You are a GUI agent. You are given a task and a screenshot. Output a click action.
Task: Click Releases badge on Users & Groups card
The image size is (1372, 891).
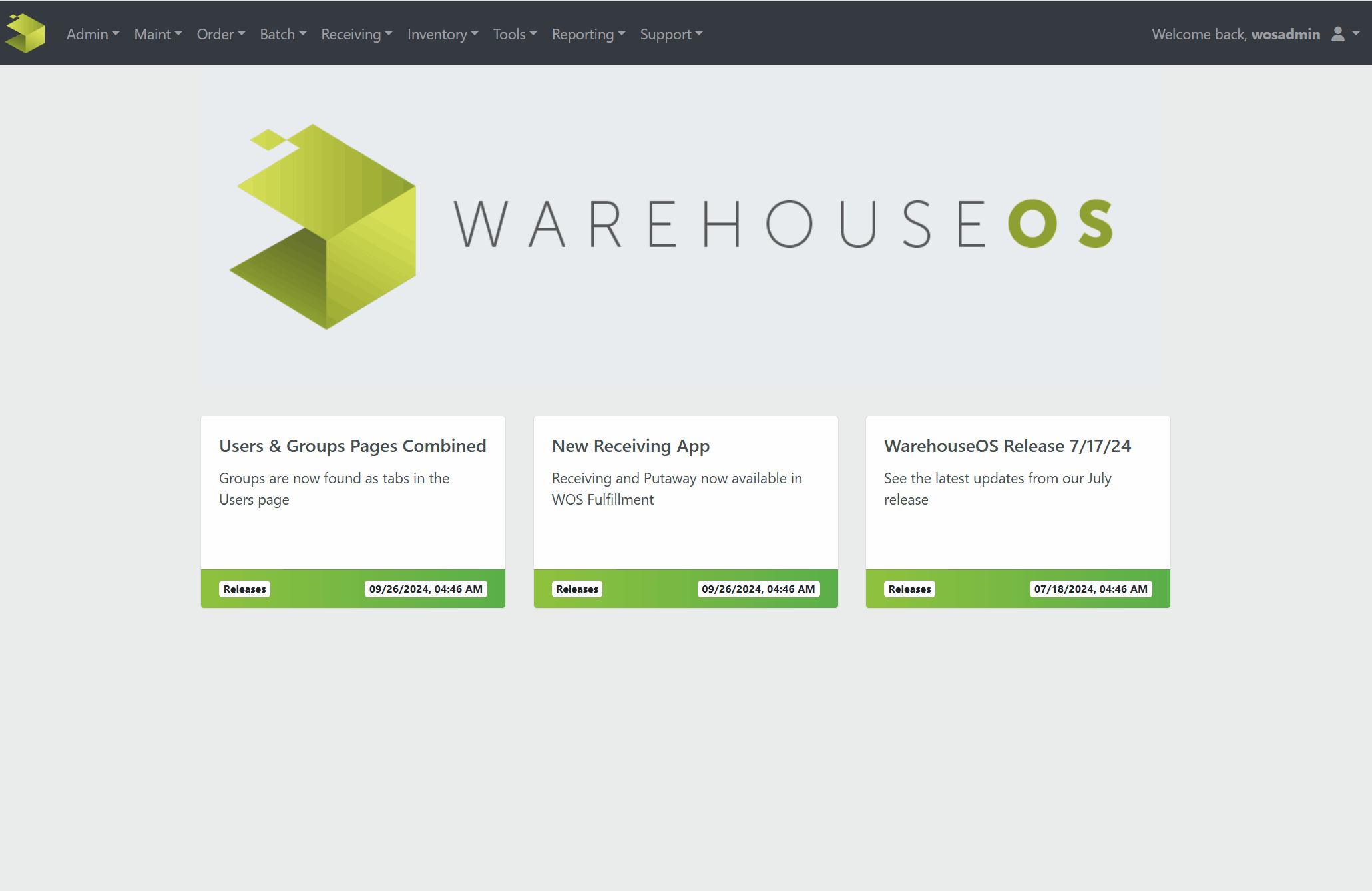(x=244, y=589)
